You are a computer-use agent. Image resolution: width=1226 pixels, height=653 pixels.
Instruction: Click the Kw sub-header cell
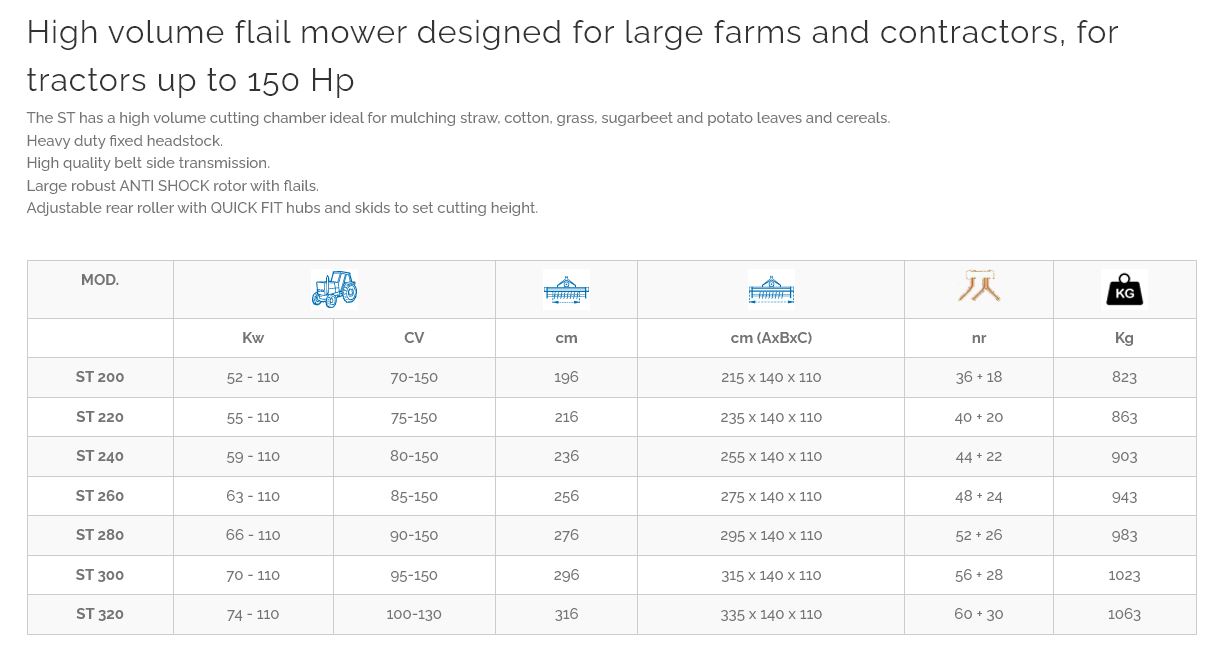(x=253, y=338)
